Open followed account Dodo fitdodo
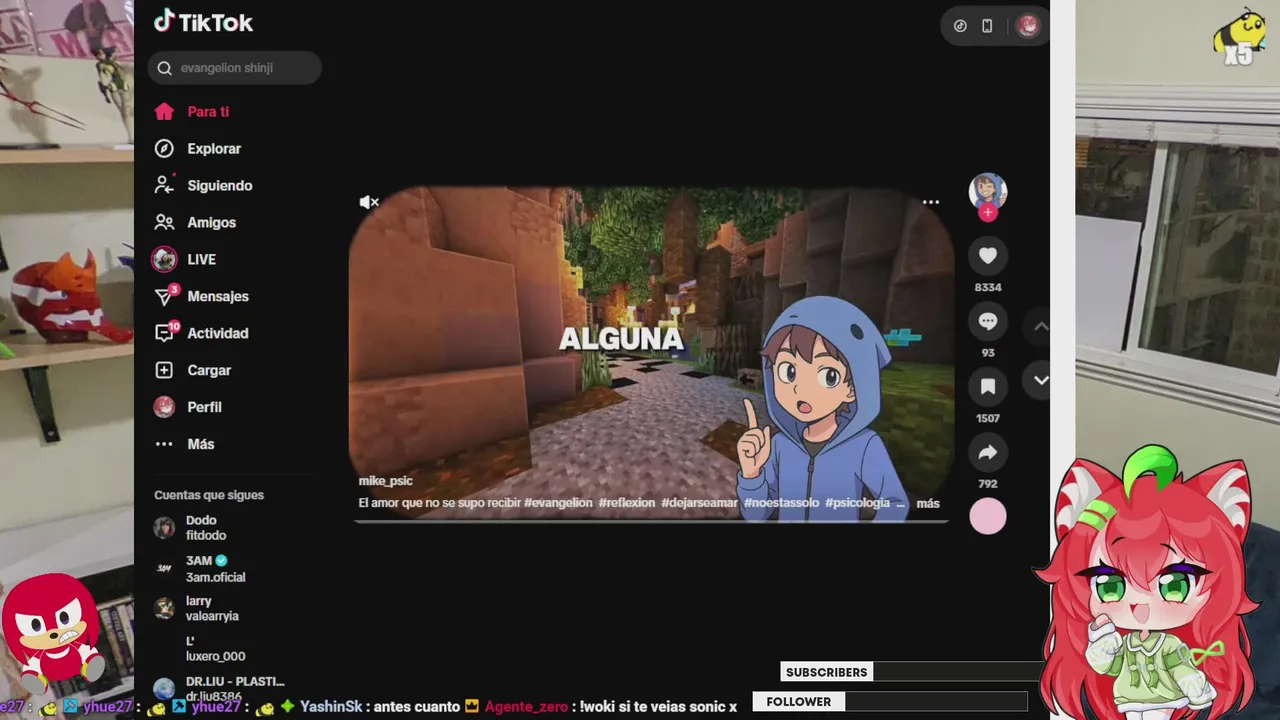 click(x=230, y=528)
